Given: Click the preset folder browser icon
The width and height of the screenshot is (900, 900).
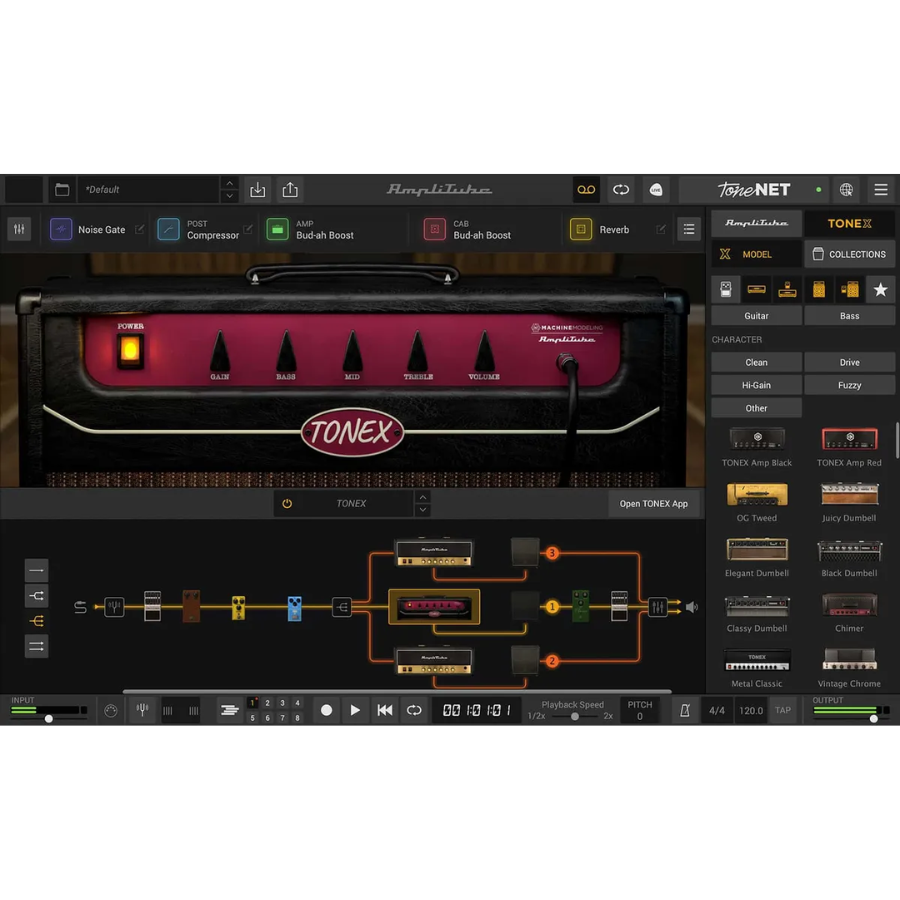Looking at the screenshot, I should pyautogui.click(x=62, y=190).
